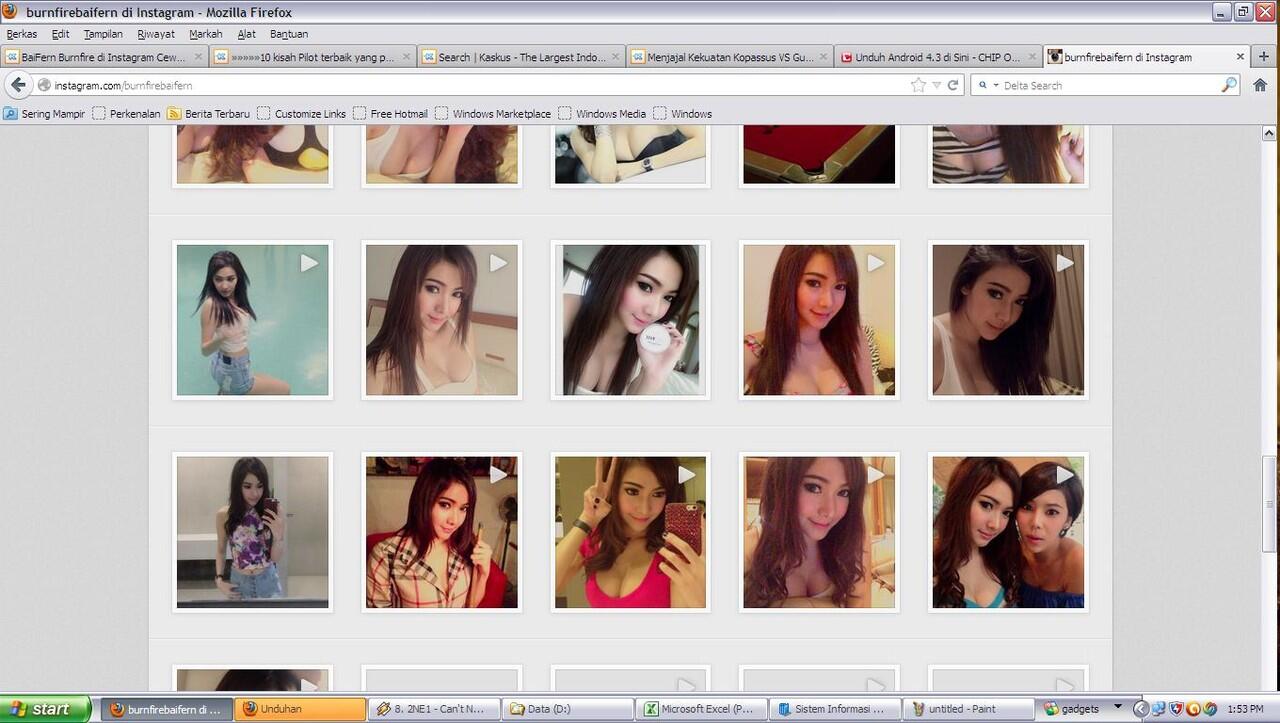Open the search engine selector dropdown
The height and width of the screenshot is (723, 1280).
pos(987,85)
